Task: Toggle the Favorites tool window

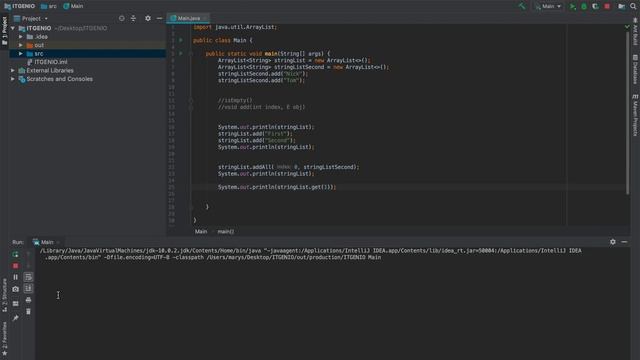Action: coord(4,338)
